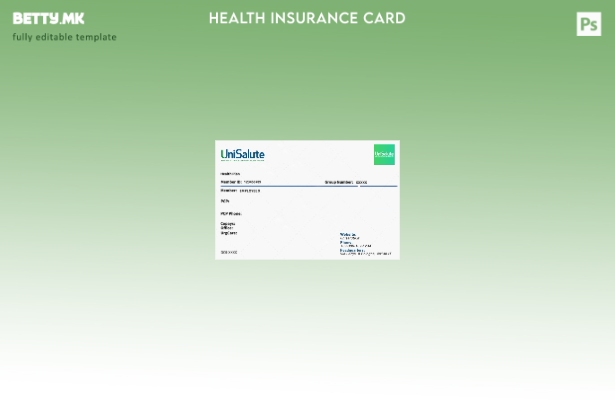
Task: Select the Group Number field on card
Action: (x=346, y=182)
